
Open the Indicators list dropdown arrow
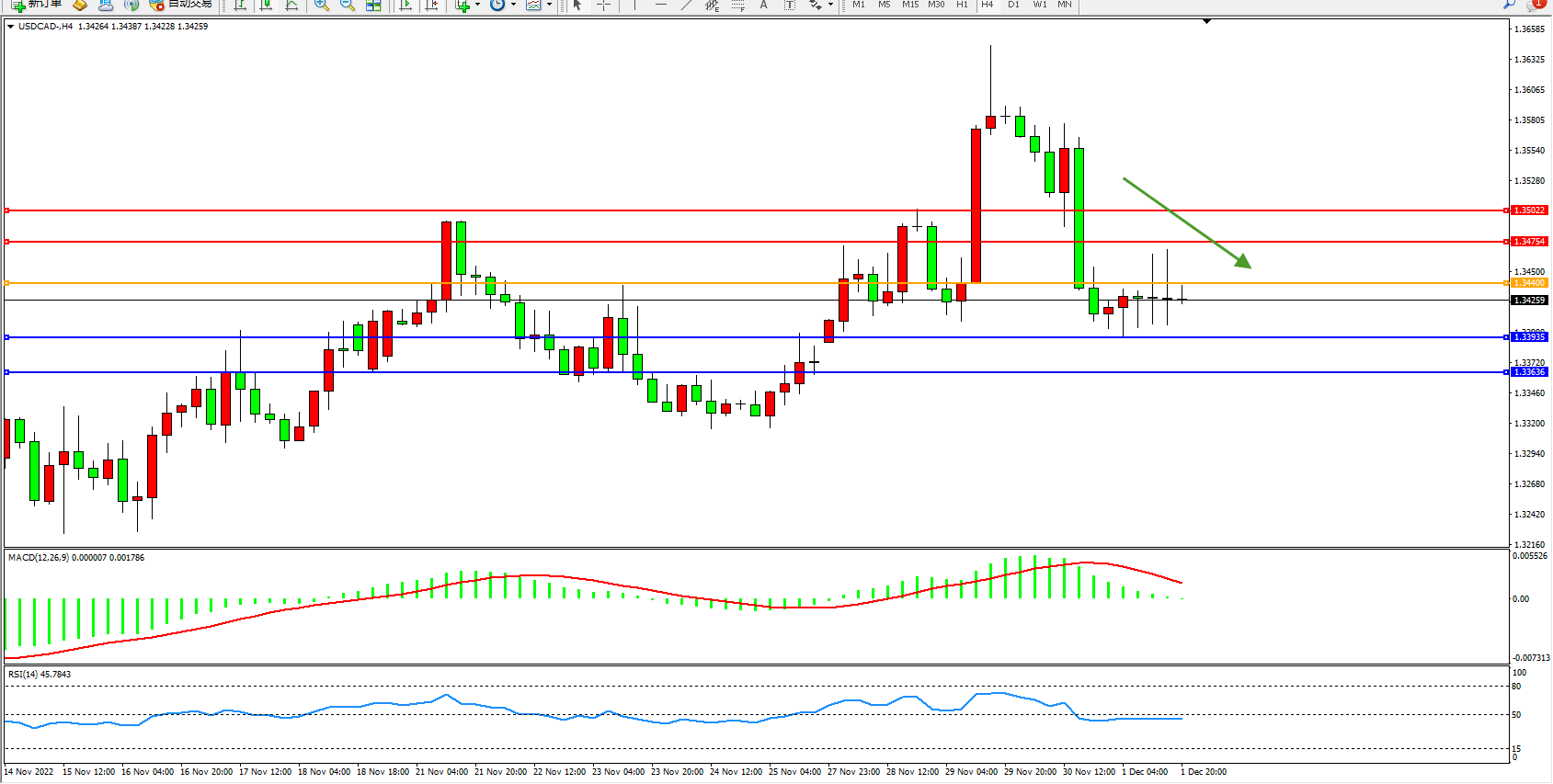click(477, 5)
